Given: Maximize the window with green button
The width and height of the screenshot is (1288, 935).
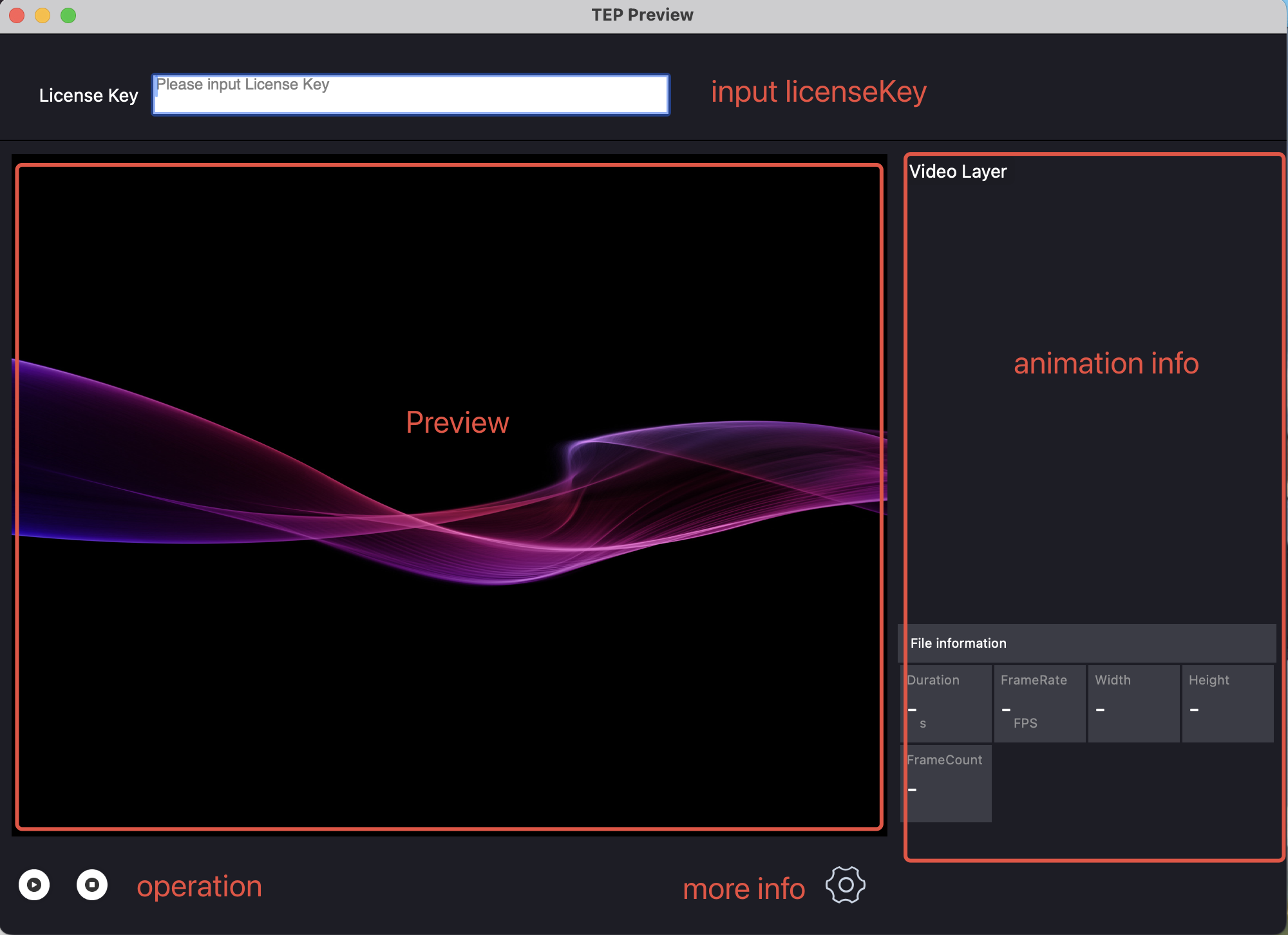Looking at the screenshot, I should [x=68, y=15].
